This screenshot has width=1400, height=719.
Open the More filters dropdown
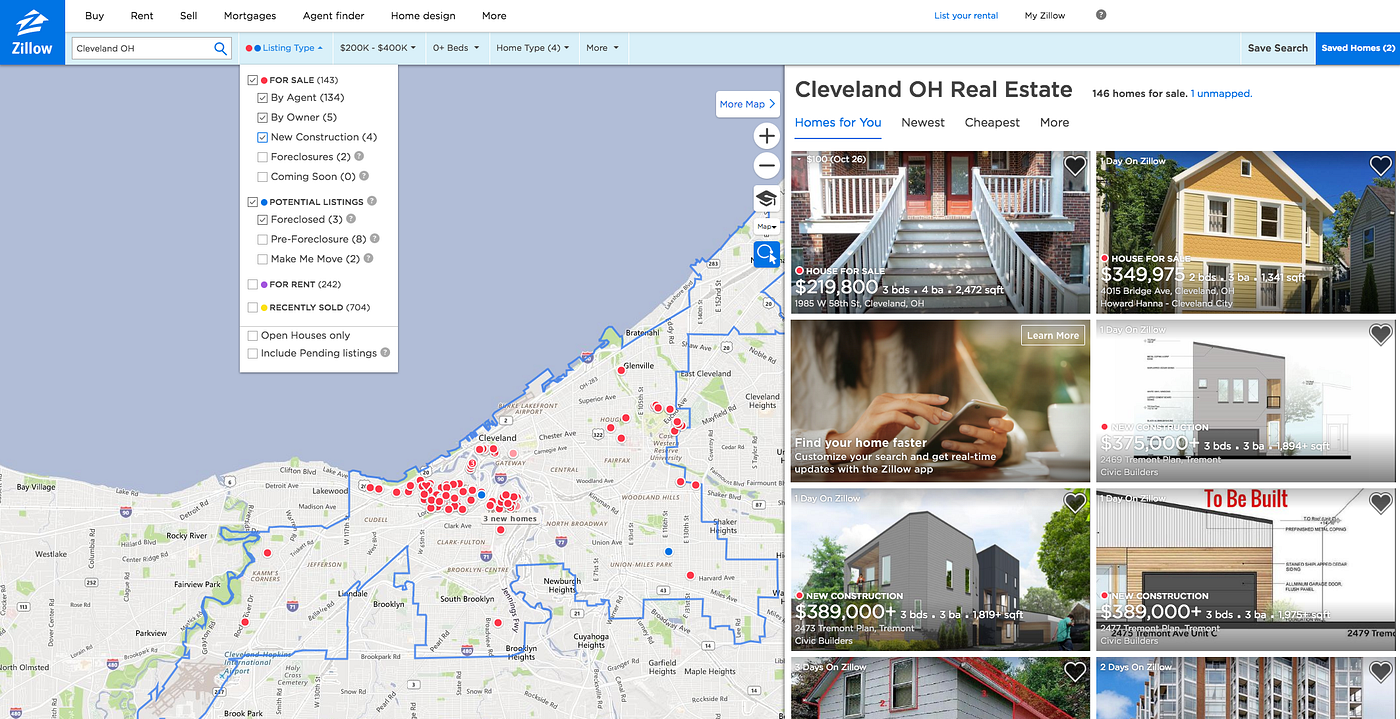(x=602, y=48)
